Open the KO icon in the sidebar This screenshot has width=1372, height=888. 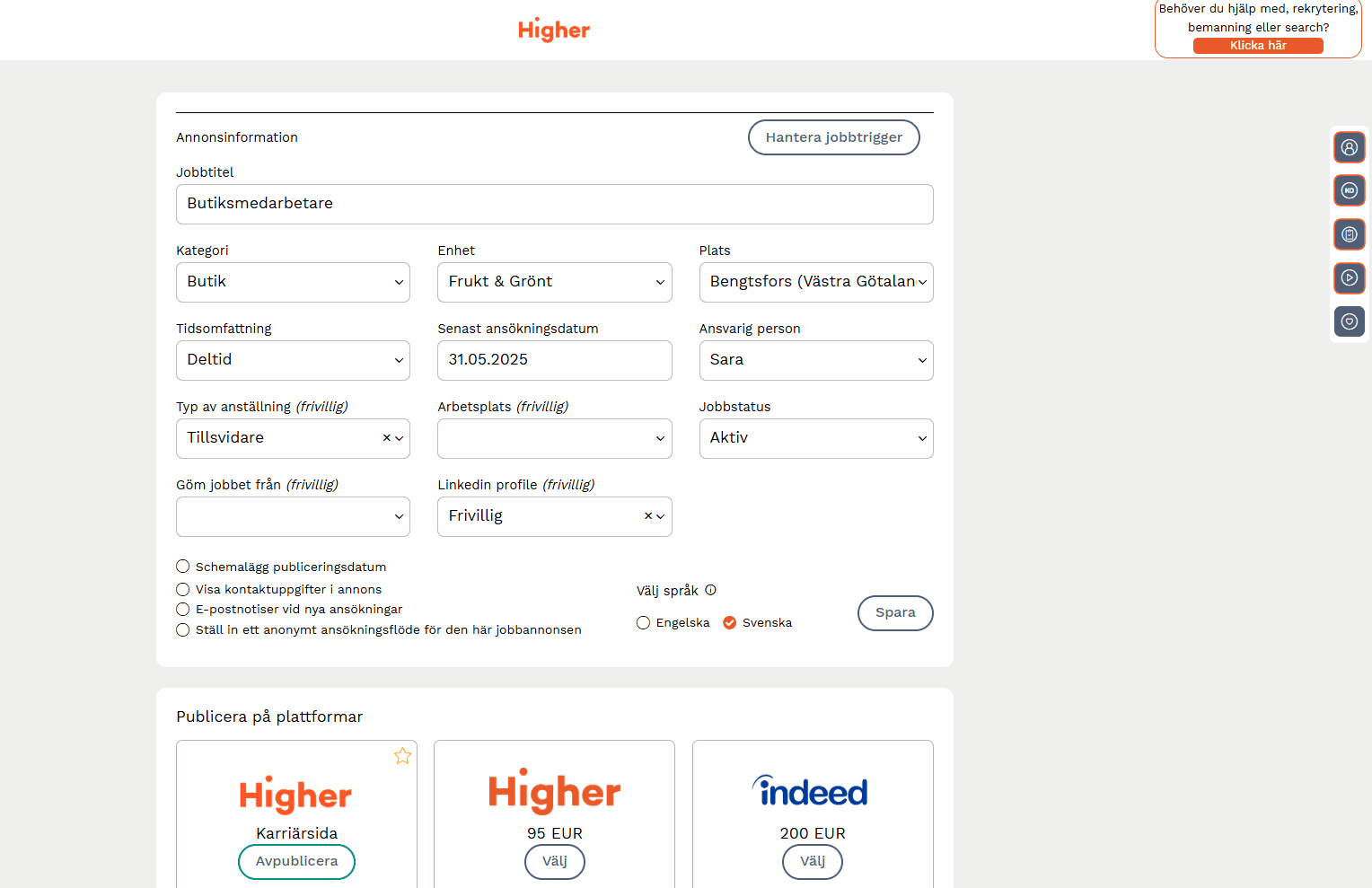[1349, 190]
